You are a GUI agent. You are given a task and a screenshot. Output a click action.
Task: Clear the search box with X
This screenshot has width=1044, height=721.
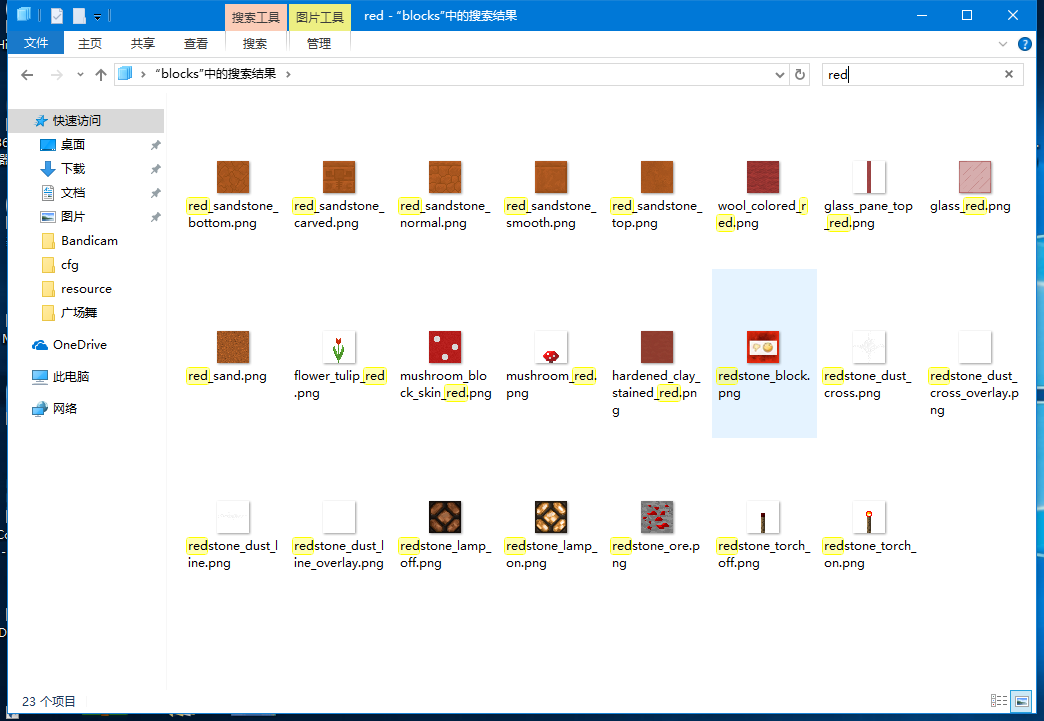pyautogui.click(x=1009, y=74)
